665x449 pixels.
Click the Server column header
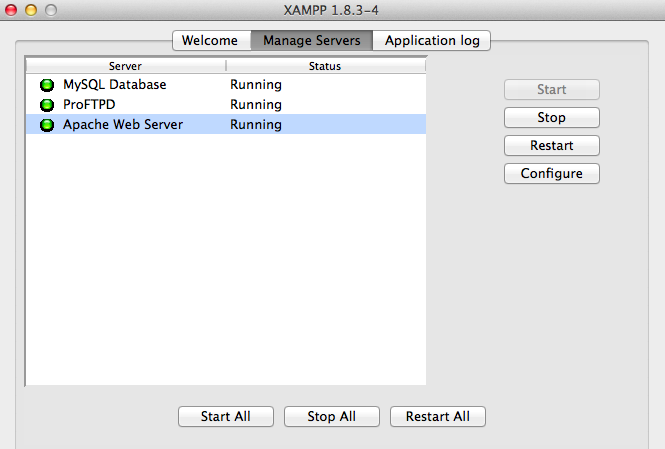tap(125, 66)
